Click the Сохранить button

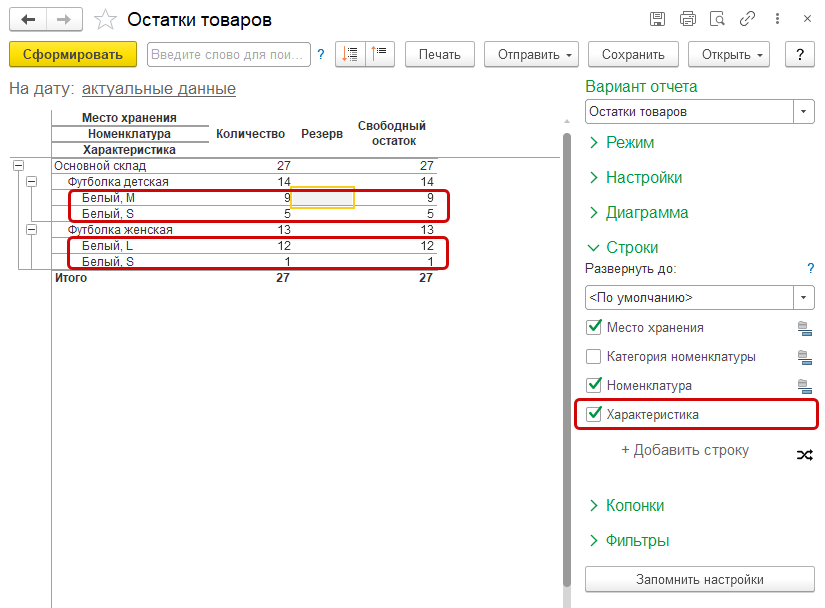(633, 54)
